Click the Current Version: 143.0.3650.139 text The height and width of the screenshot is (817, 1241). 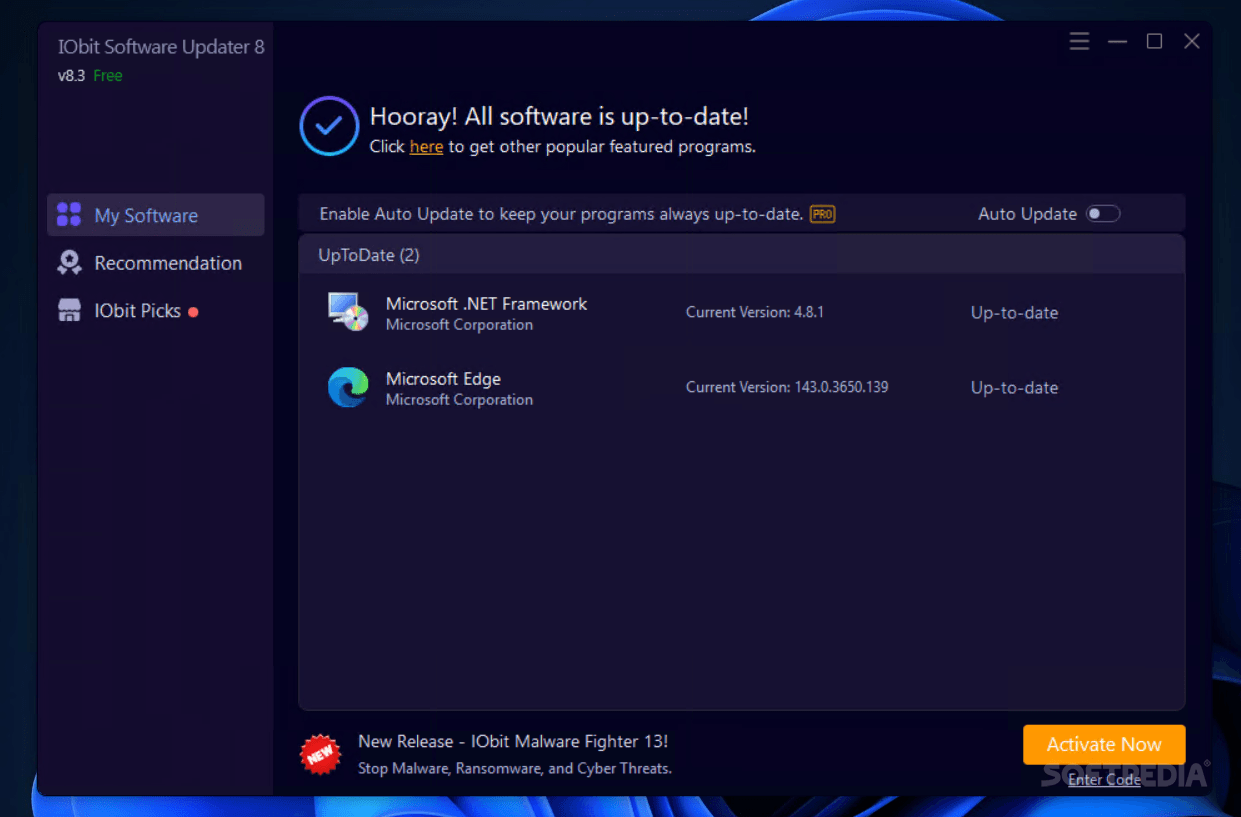tap(787, 387)
